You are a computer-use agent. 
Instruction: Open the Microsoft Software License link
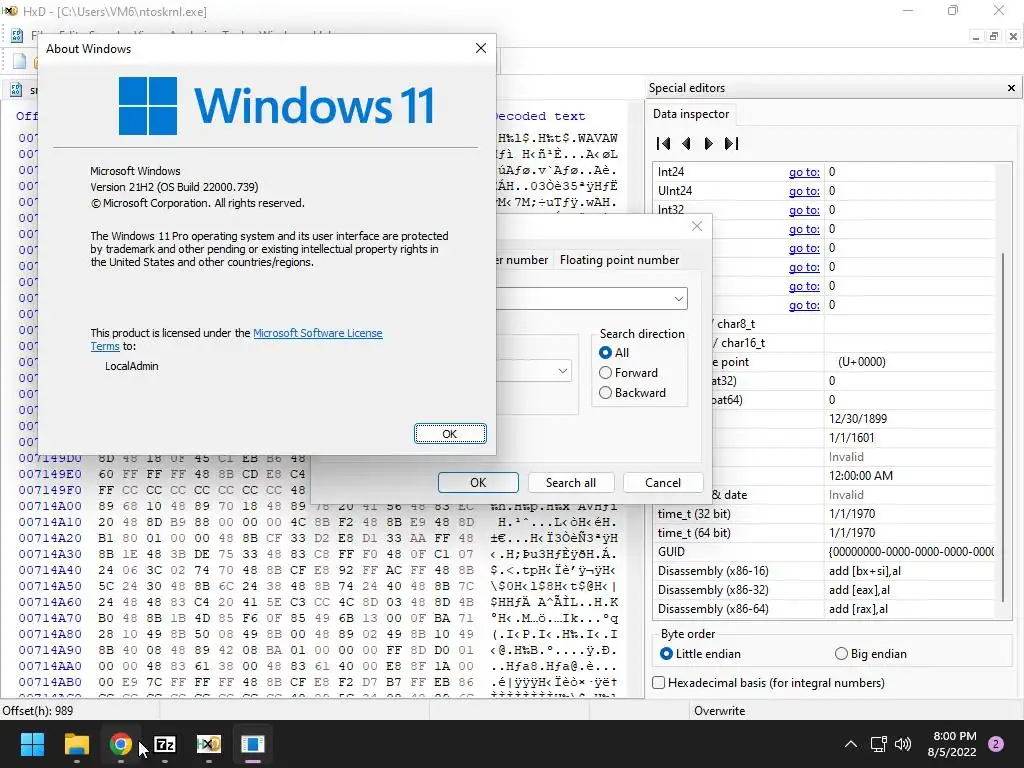point(317,333)
